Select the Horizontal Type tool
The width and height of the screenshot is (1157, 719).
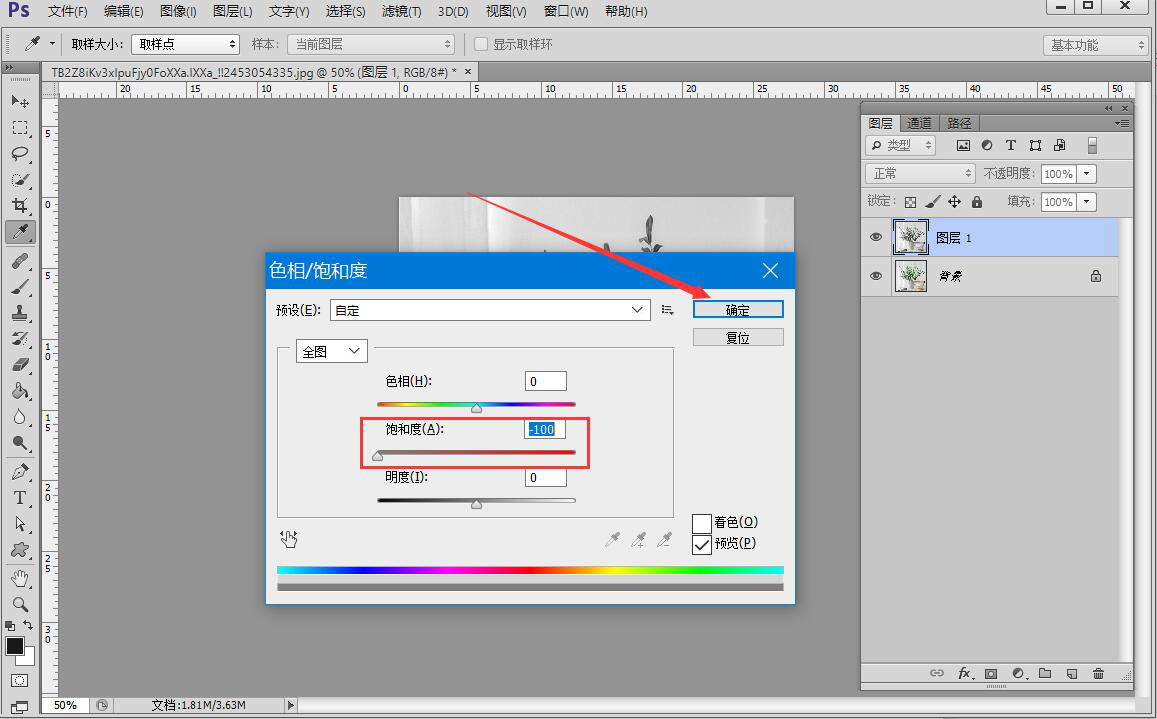[x=19, y=497]
